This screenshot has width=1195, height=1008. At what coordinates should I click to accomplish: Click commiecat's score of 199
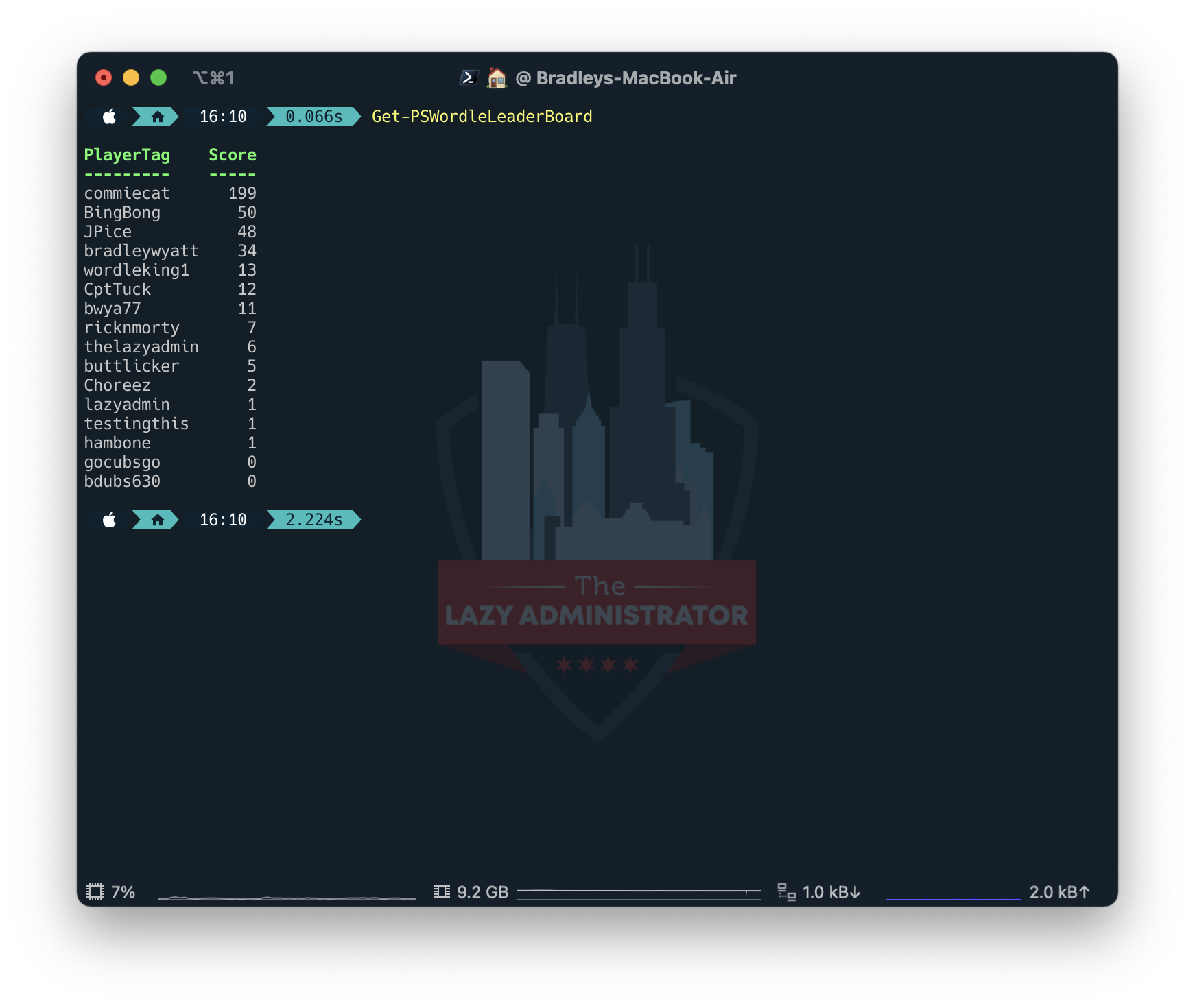(x=243, y=193)
